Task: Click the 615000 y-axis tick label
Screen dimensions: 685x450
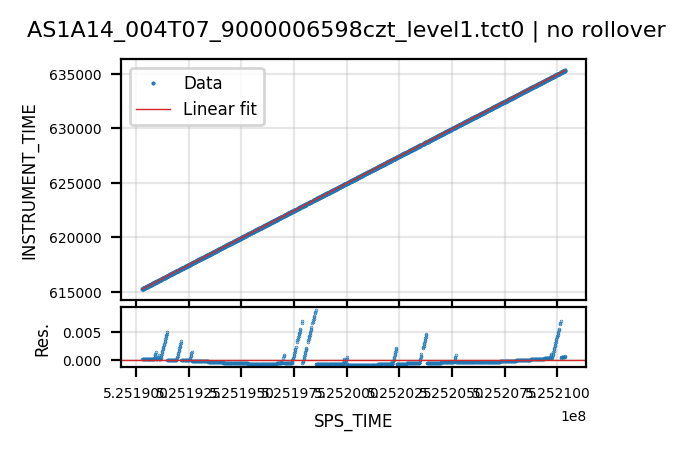Action: (x=75, y=293)
